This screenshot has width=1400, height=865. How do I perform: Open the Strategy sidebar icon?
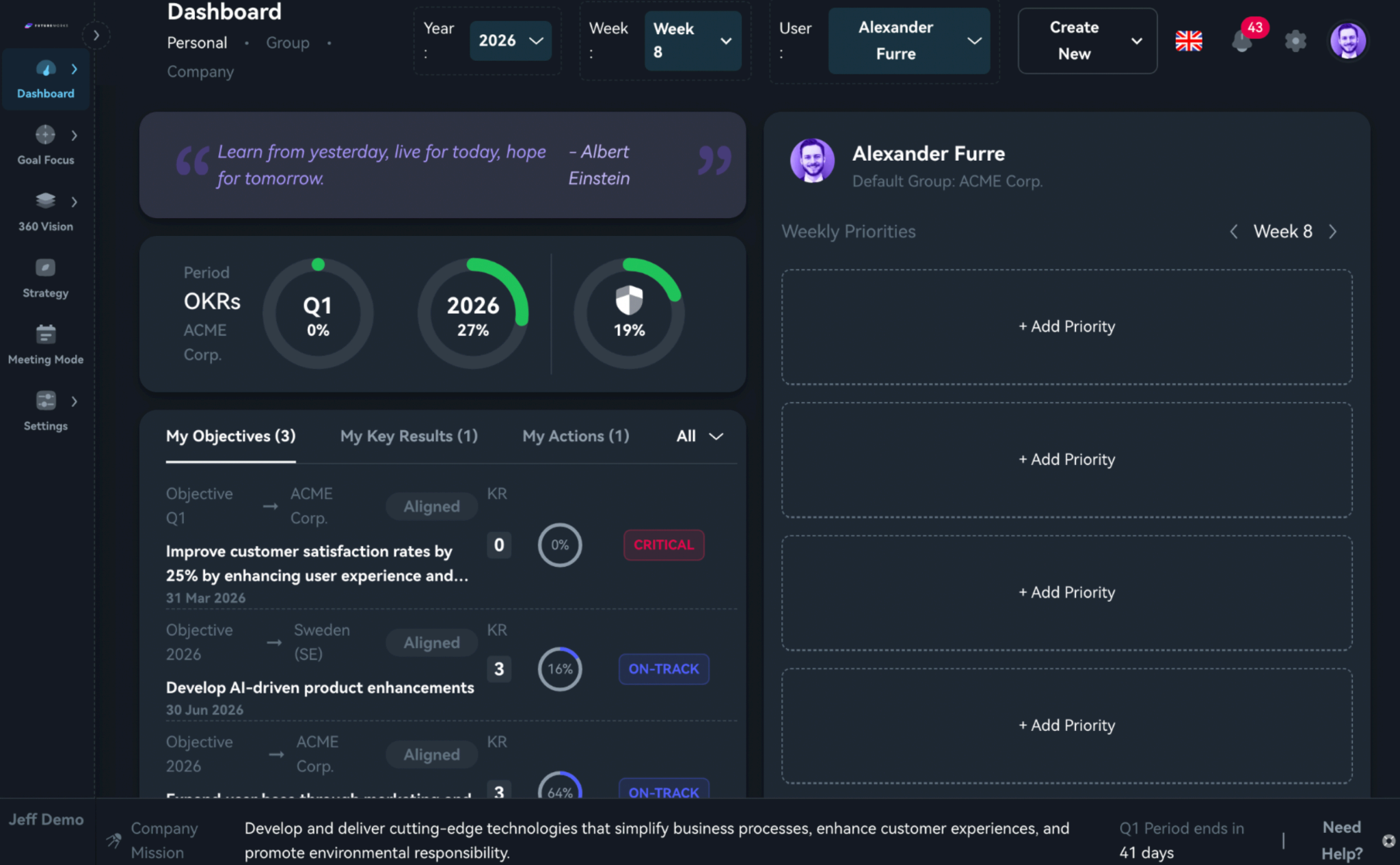click(x=45, y=267)
